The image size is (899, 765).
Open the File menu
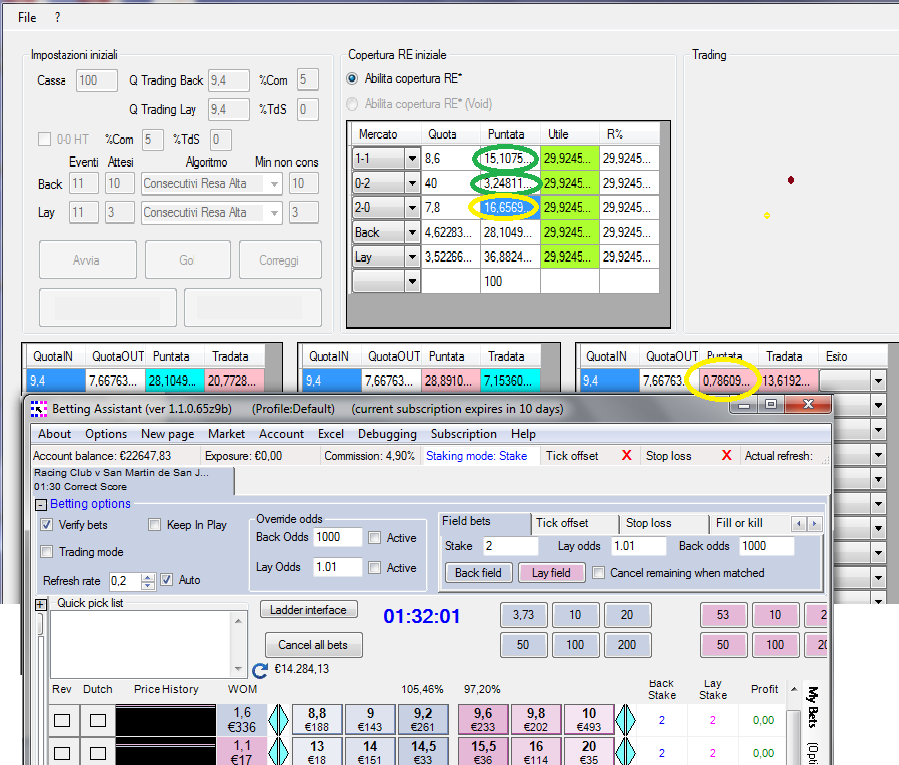click(x=27, y=17)
